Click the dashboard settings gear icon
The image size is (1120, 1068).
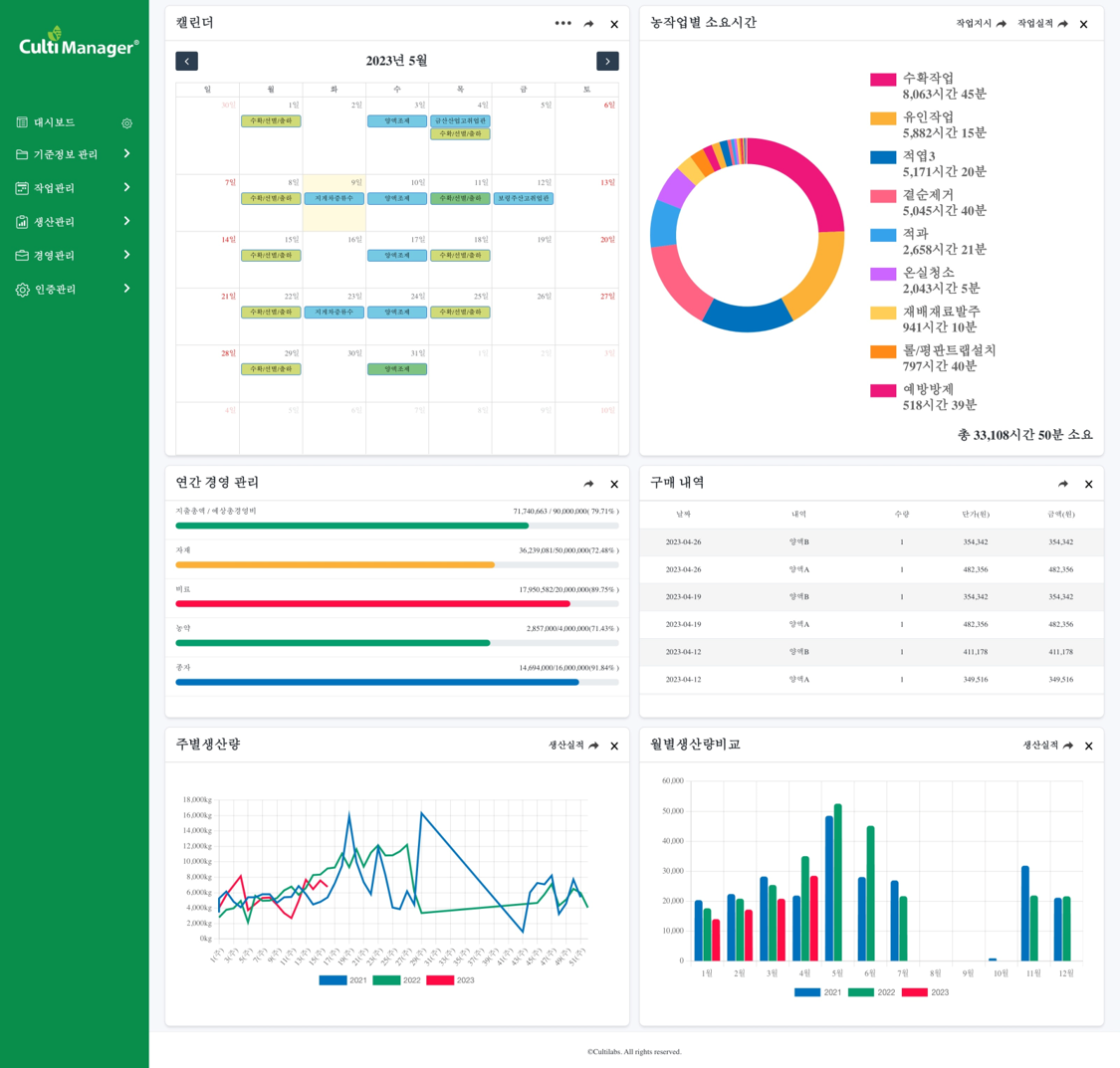point(126,123)
